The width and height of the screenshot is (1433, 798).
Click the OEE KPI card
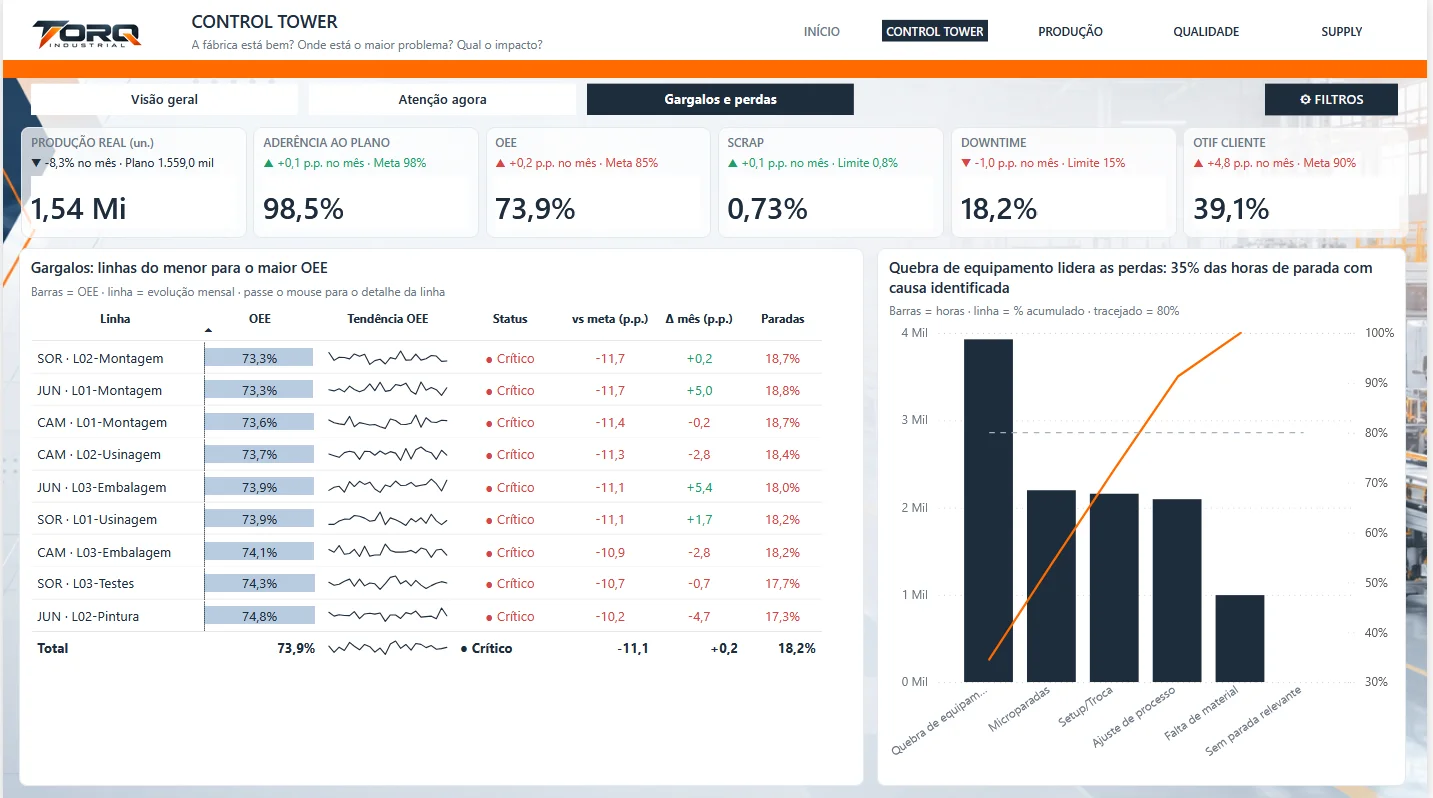[x=598, y=182]
